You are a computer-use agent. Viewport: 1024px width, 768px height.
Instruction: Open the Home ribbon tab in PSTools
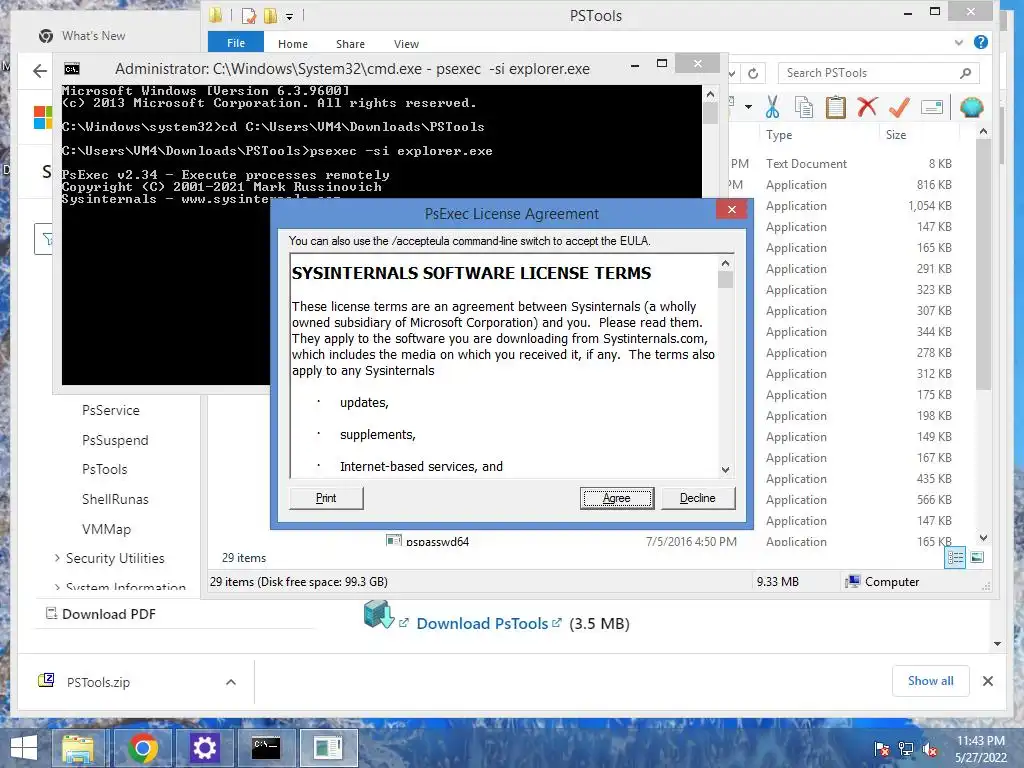point(293,44)
